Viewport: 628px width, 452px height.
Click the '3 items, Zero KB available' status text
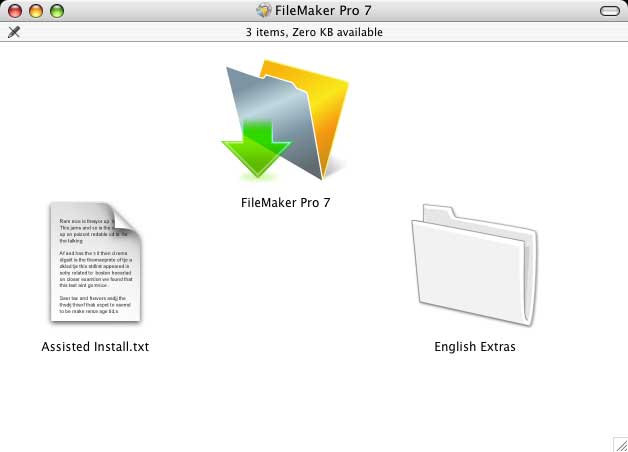(314, 32)
